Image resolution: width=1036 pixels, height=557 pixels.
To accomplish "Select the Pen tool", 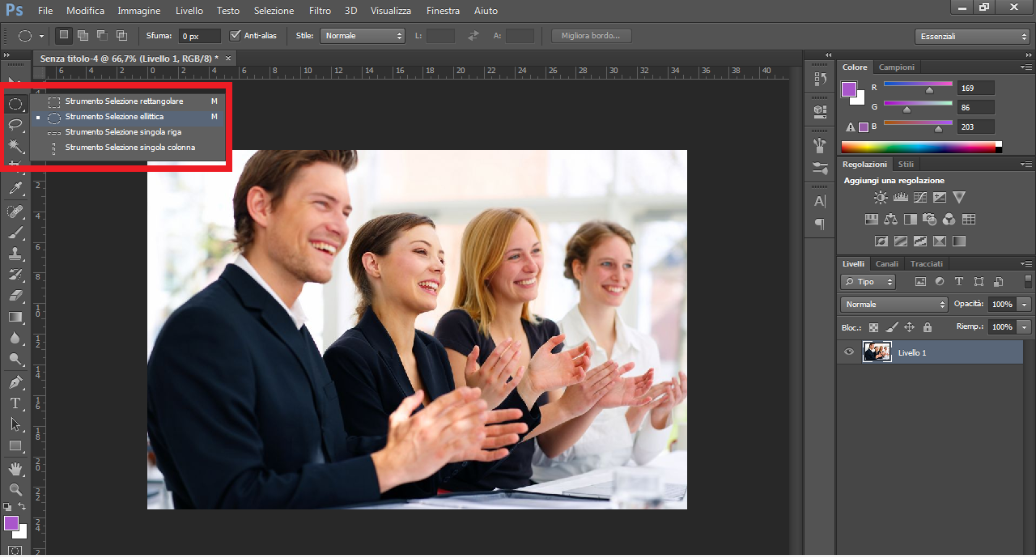I will (15, 382).
